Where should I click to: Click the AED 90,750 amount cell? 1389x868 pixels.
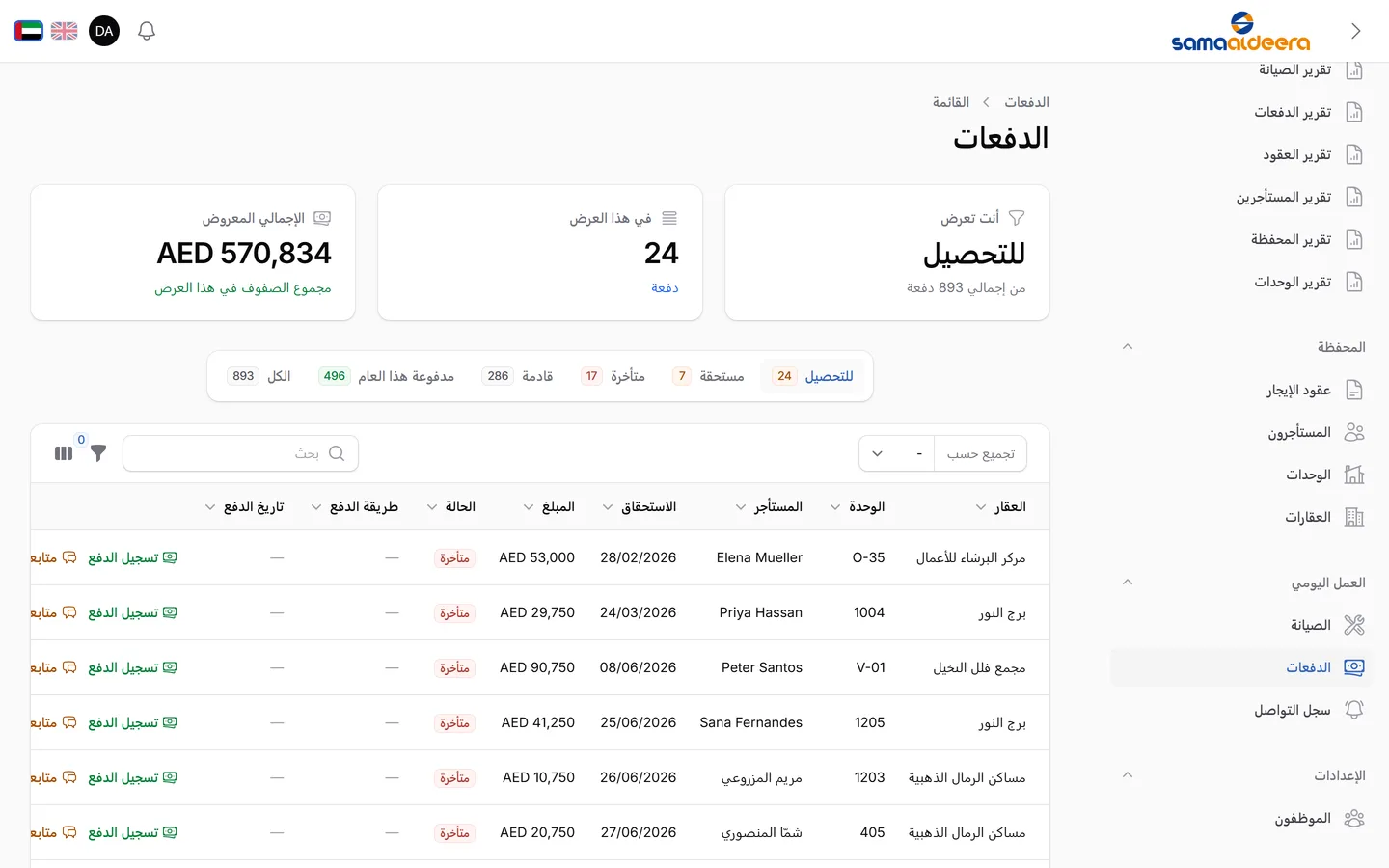click(x=537, y=667)
